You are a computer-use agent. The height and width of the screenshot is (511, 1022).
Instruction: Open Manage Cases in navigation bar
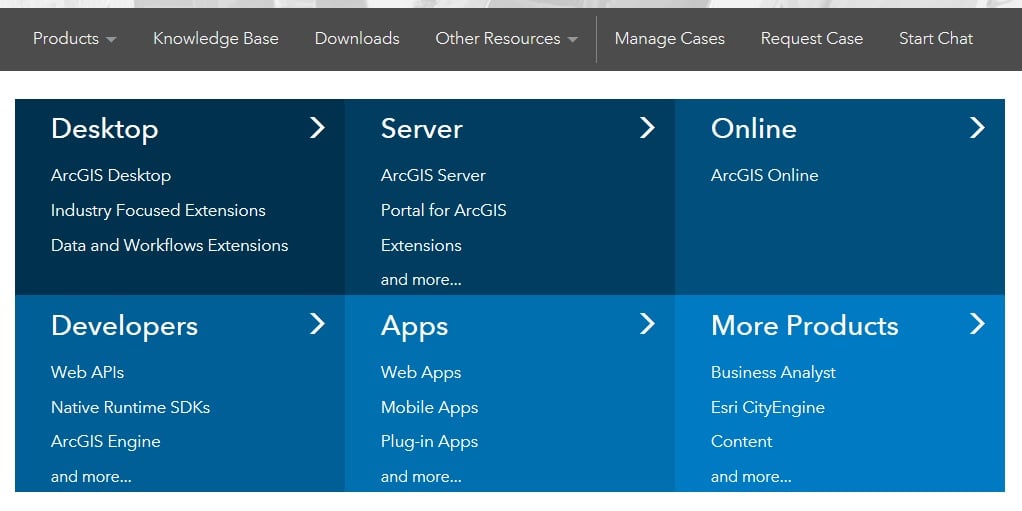coord(669,38)
